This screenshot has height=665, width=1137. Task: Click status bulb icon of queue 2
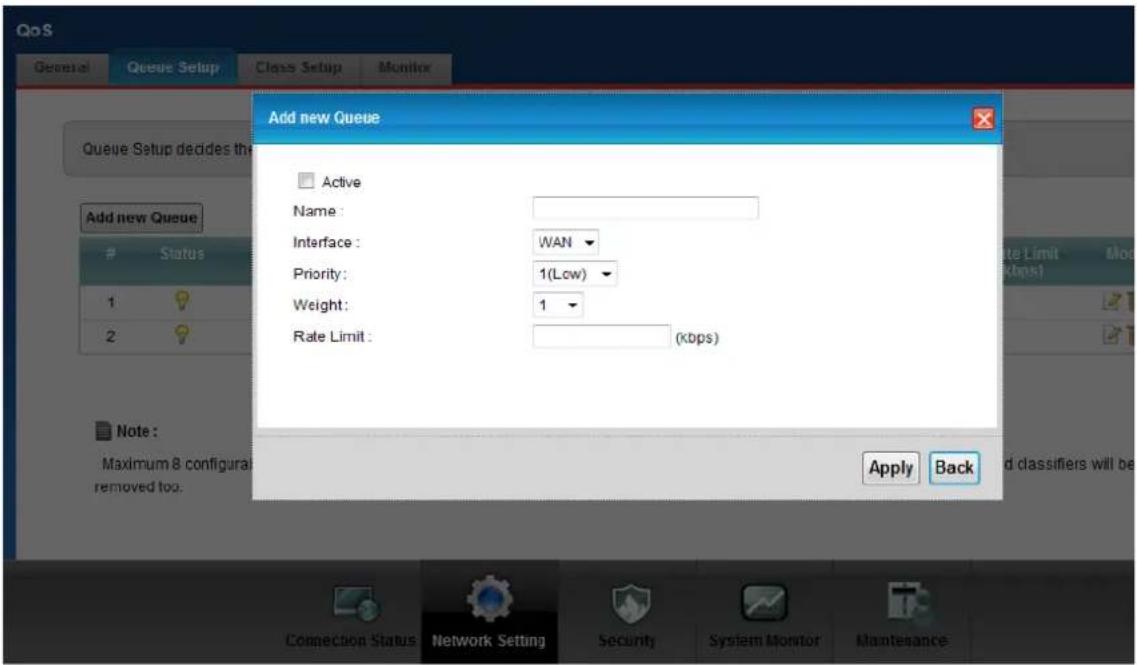(x=182, y=334)
